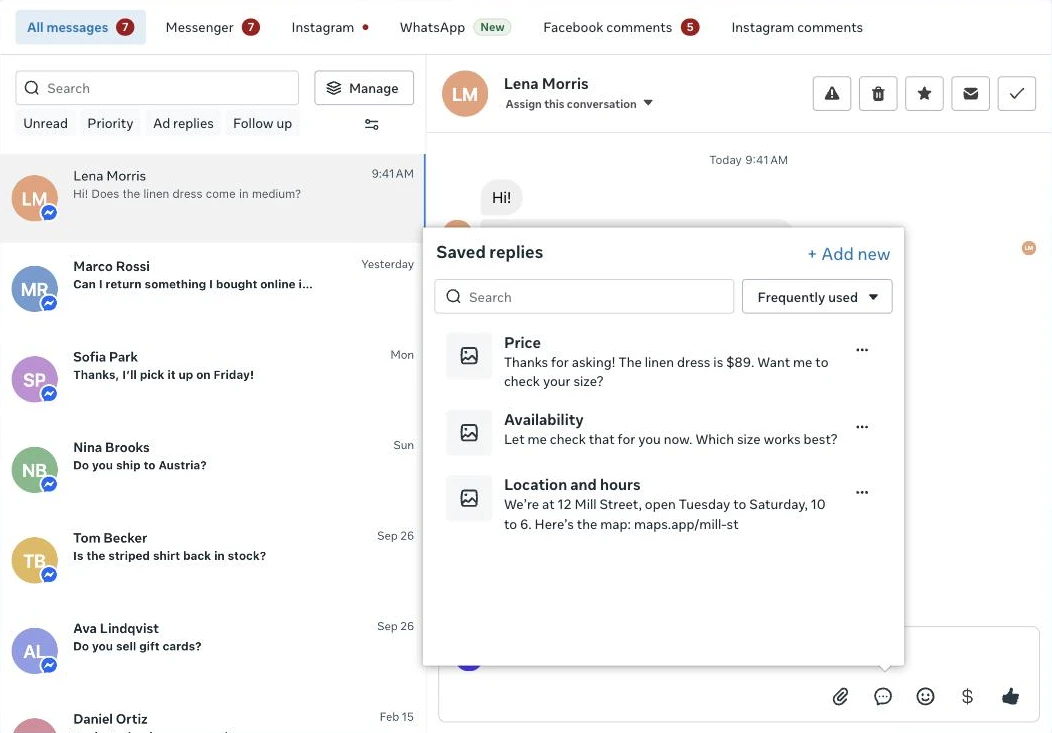Click the New badge beside WhatsApp

coord(492,27)
